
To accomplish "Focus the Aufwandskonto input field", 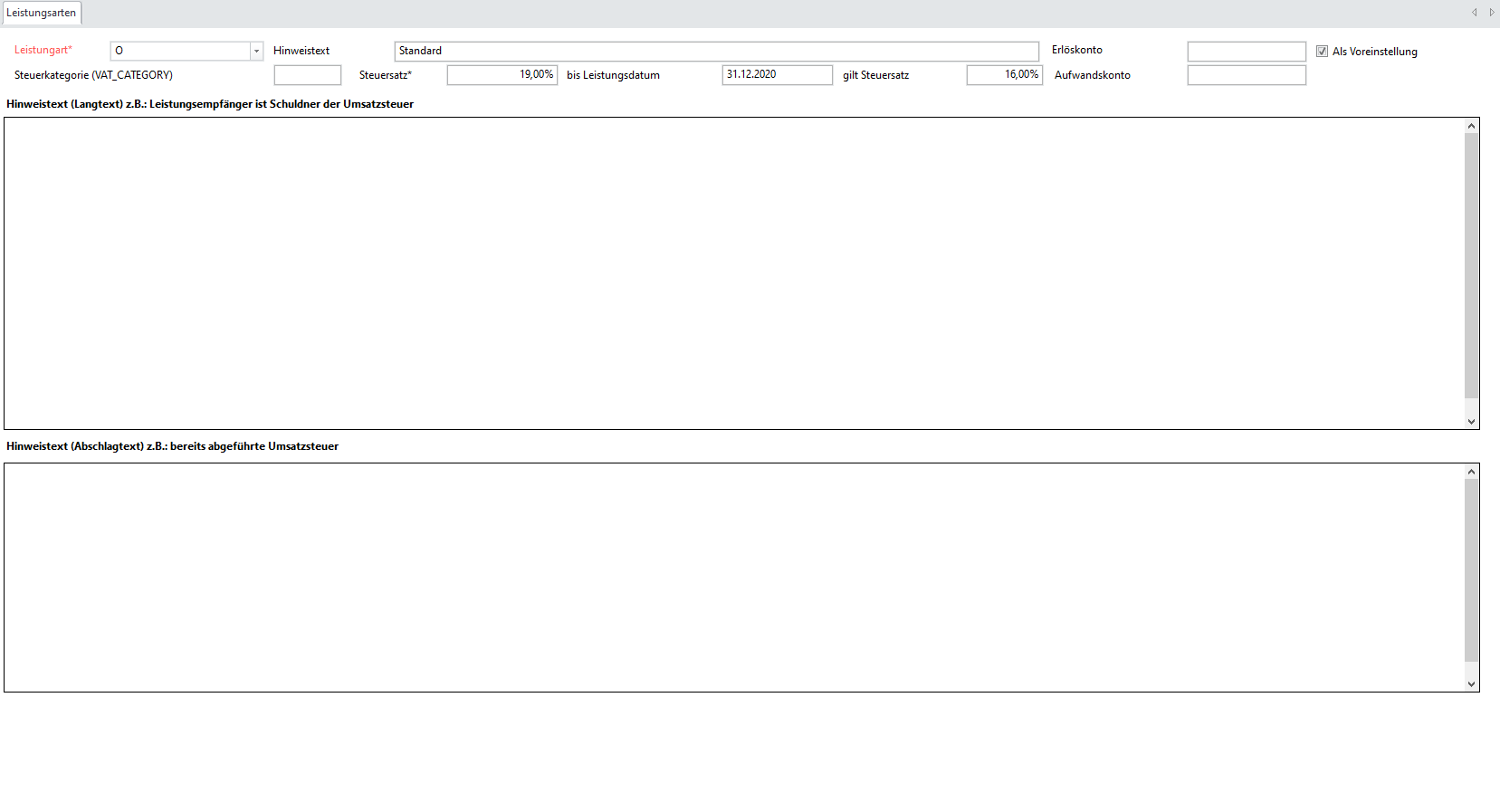I will pos(1246,75).
